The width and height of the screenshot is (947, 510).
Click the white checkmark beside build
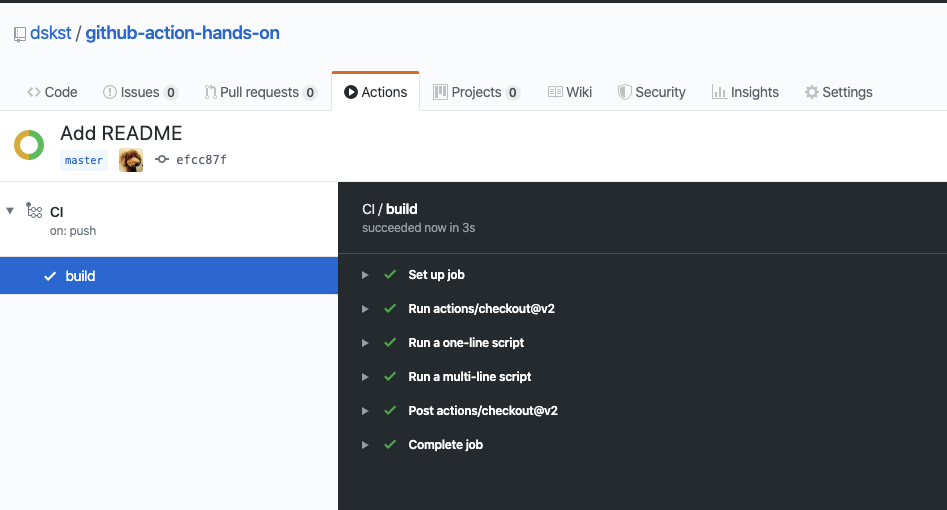tap(50, 276)
